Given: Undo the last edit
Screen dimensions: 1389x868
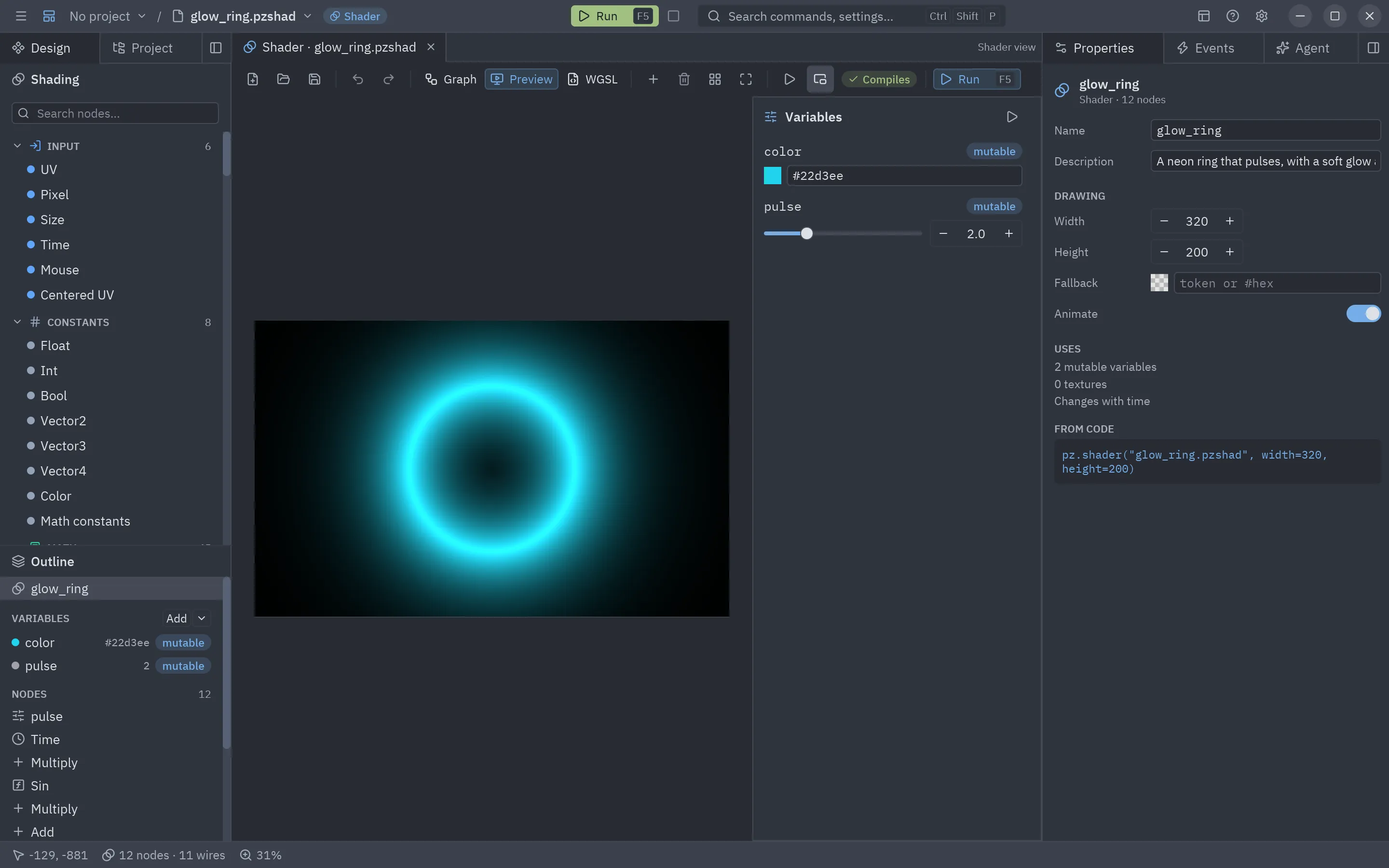Looking at the screenshot, I should [357, 79].
